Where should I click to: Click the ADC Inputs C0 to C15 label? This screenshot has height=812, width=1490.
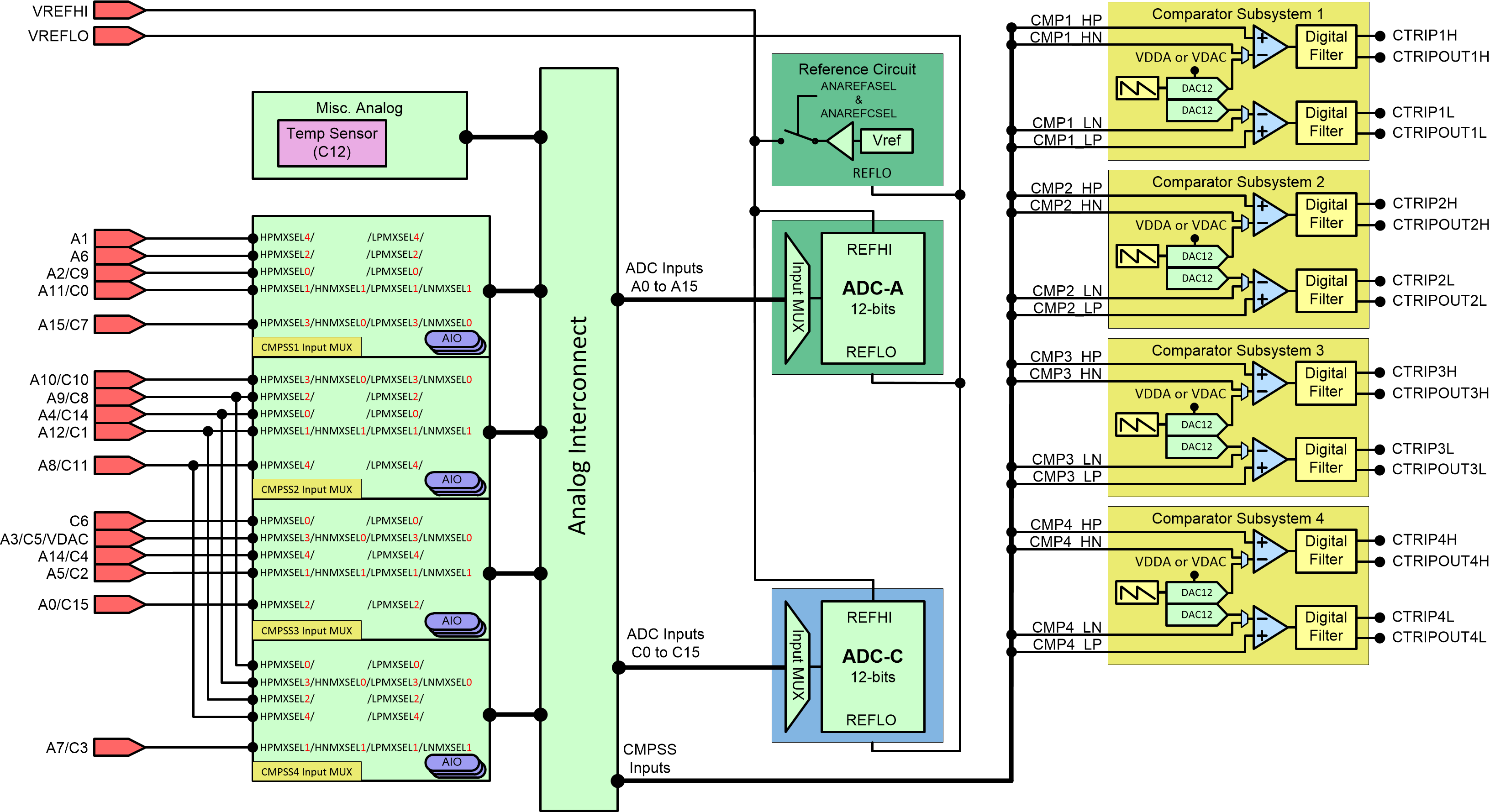coord(665,643)
